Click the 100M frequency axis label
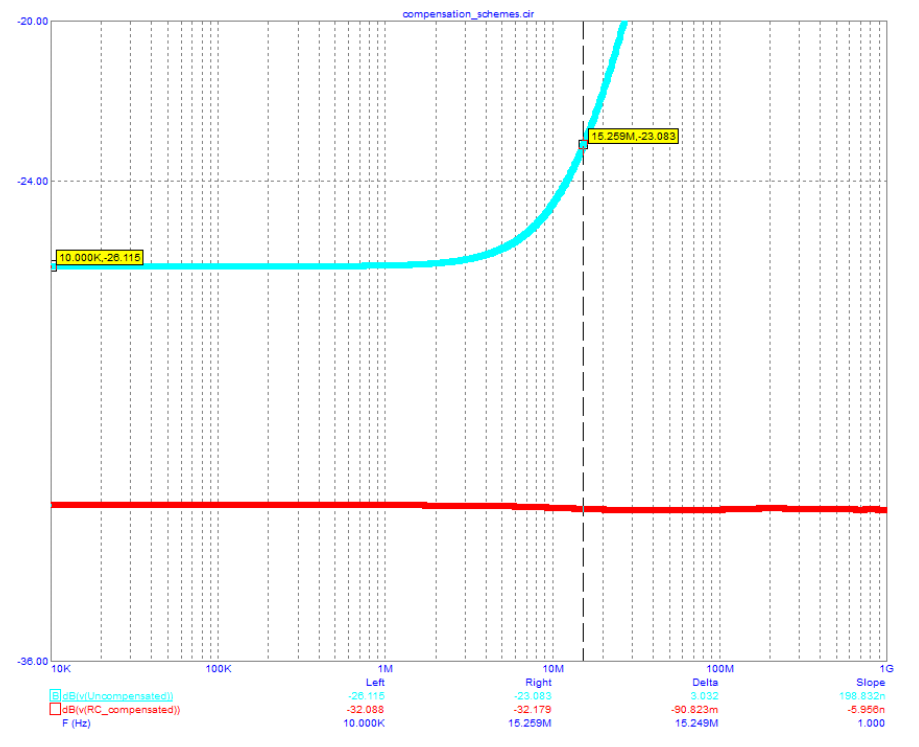This screenshot has height=747, width=919. click(x=717, y=668)
